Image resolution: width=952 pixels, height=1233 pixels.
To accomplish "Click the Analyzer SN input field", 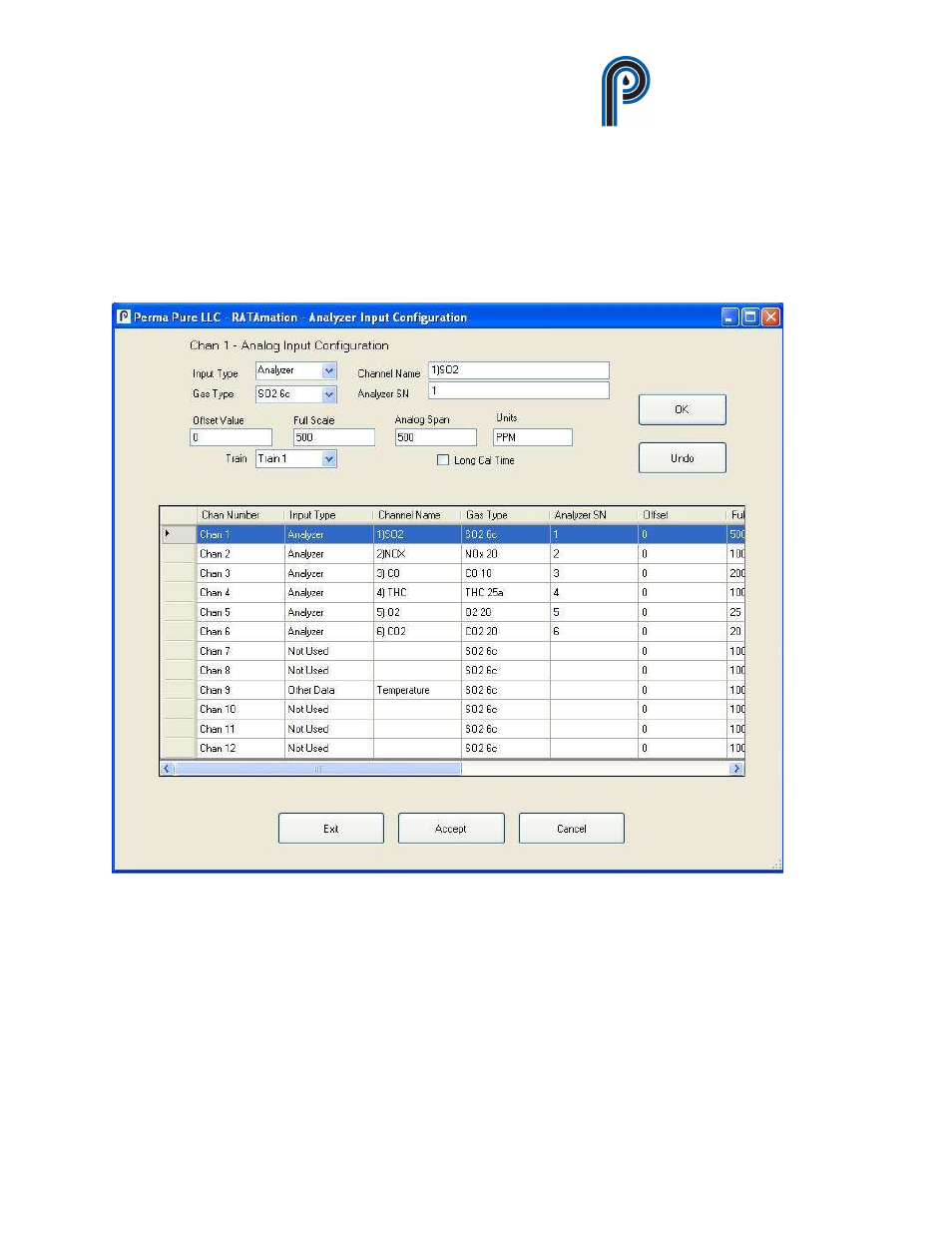I will click(519, 391).
